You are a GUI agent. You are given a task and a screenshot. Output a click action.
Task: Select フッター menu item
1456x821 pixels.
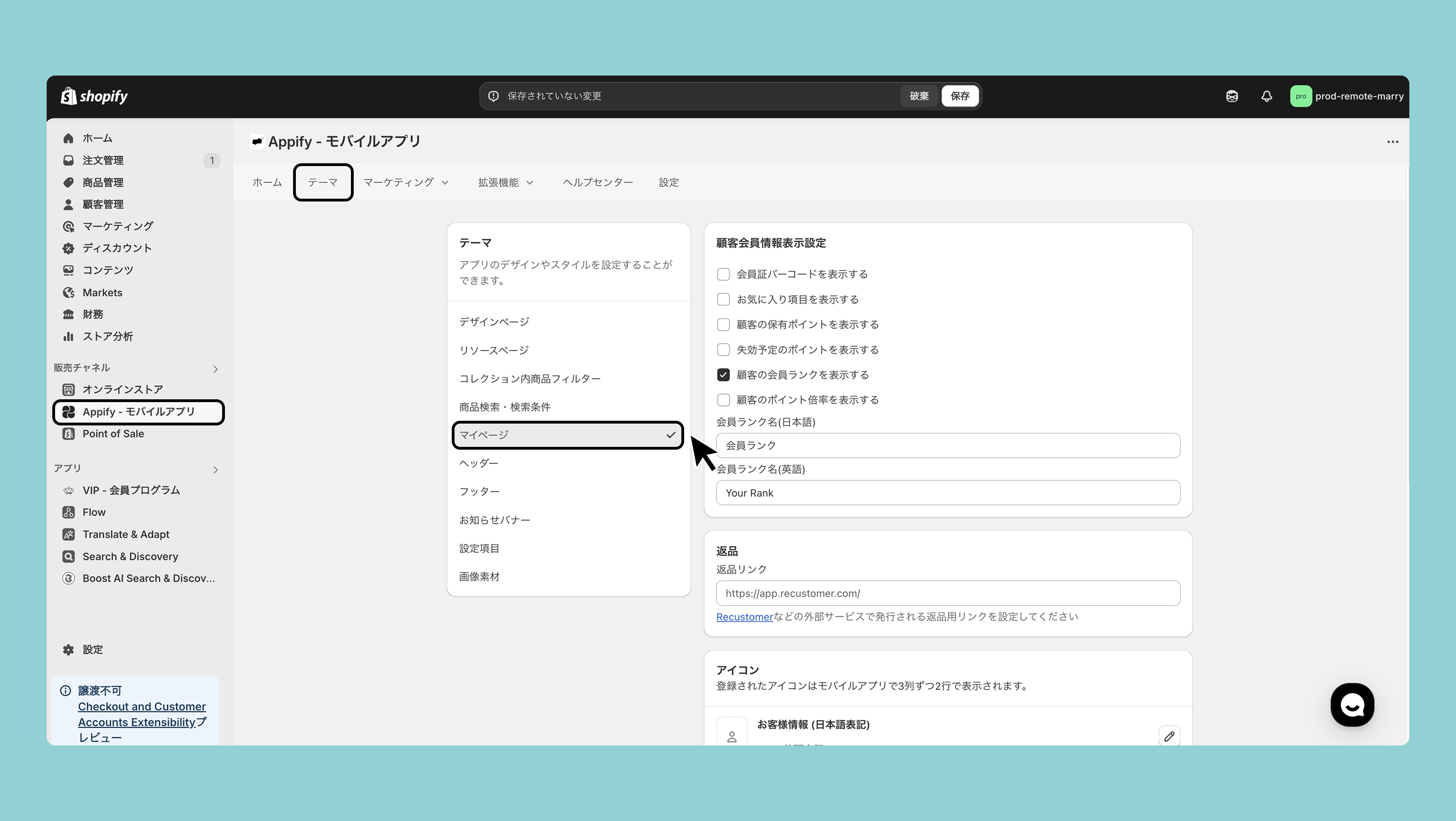point(567,492)
